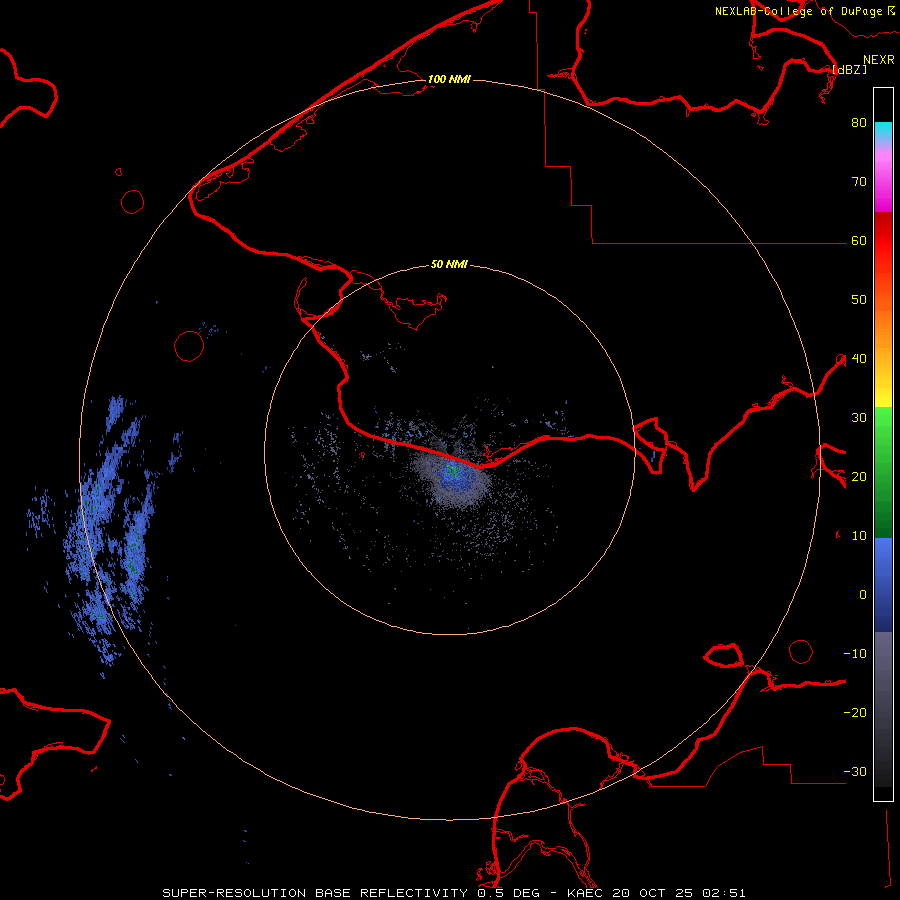The image size is (900, 900).
Task: Click the KAEC station identifier in caption
Action: point(587,893)
